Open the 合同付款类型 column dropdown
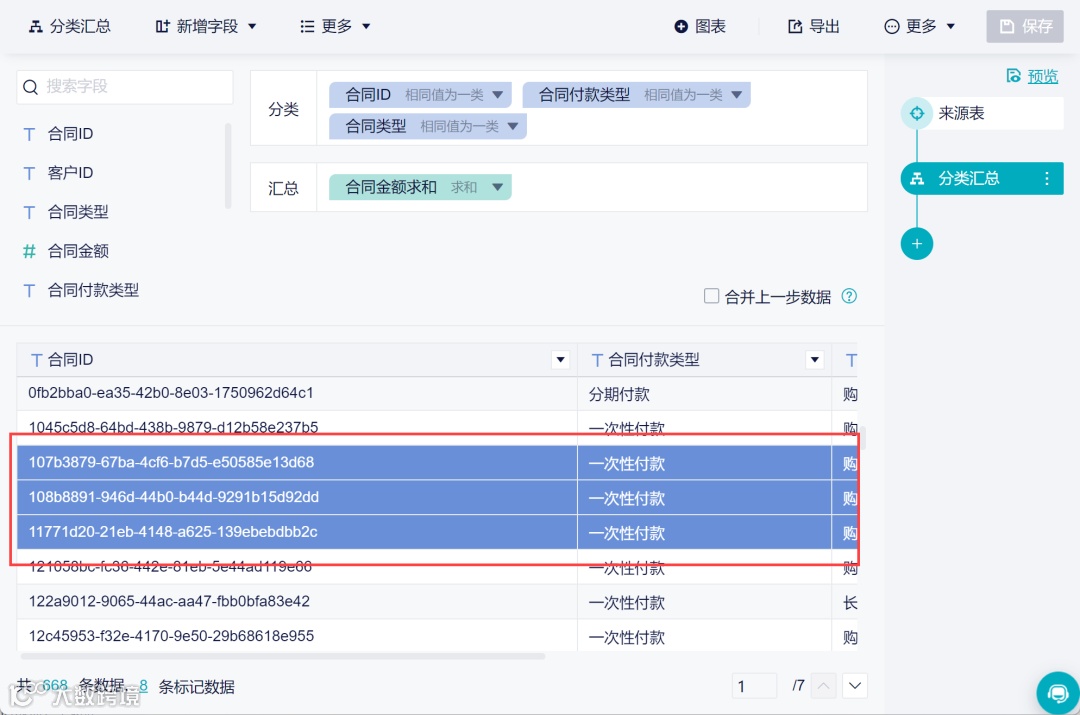The width and height of the screenshot is (1080, 715). 815,359
